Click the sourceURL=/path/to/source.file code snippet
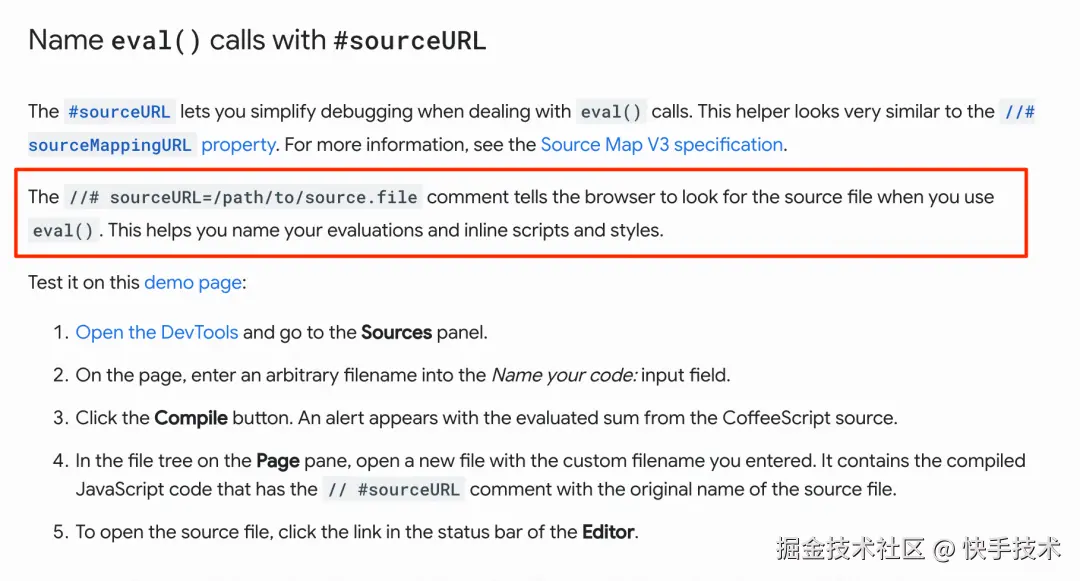This screenshot has width=1080, height=581. [242, 197]
